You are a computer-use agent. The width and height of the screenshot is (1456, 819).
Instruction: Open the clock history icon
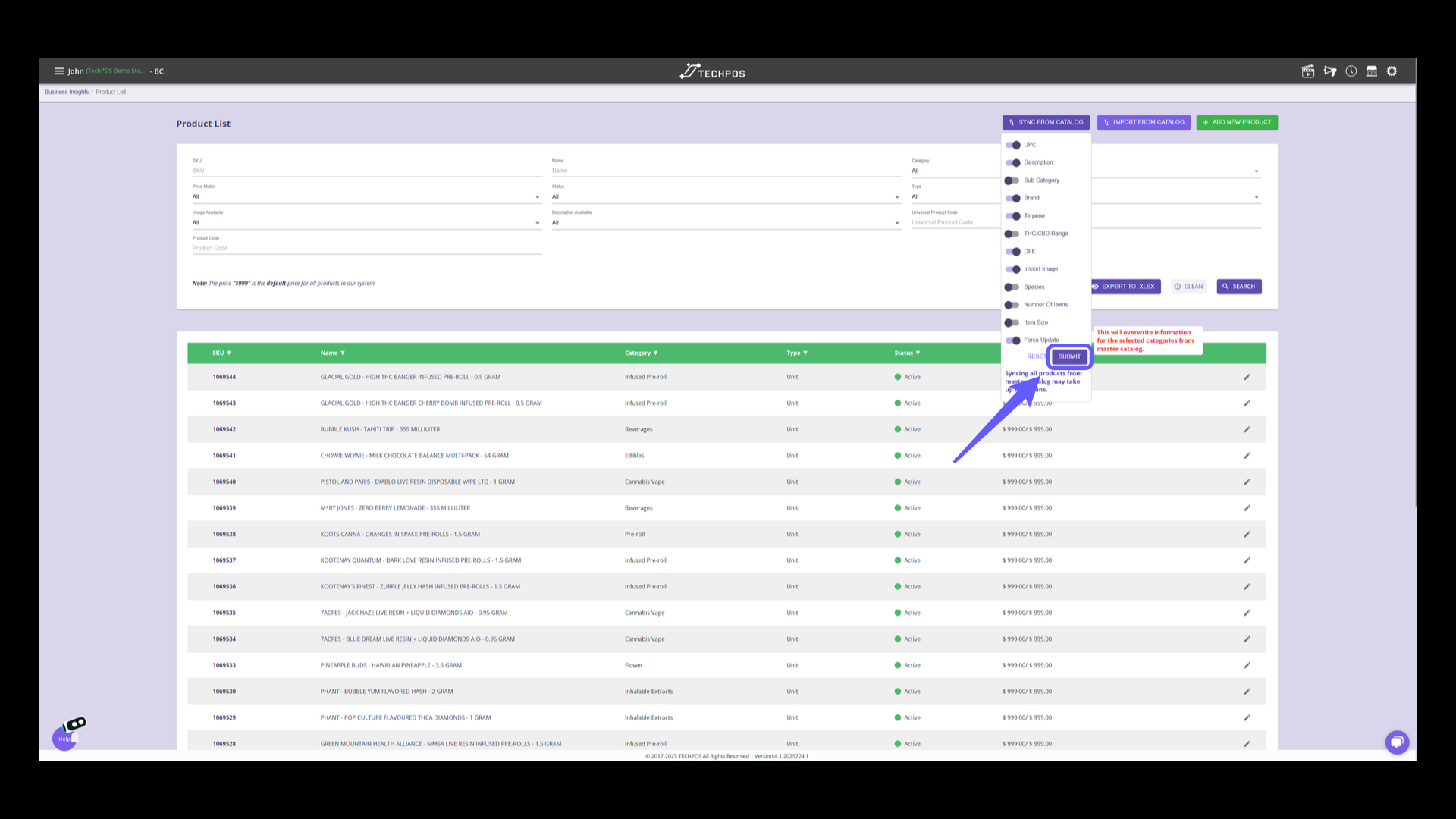click(1351, 71)
